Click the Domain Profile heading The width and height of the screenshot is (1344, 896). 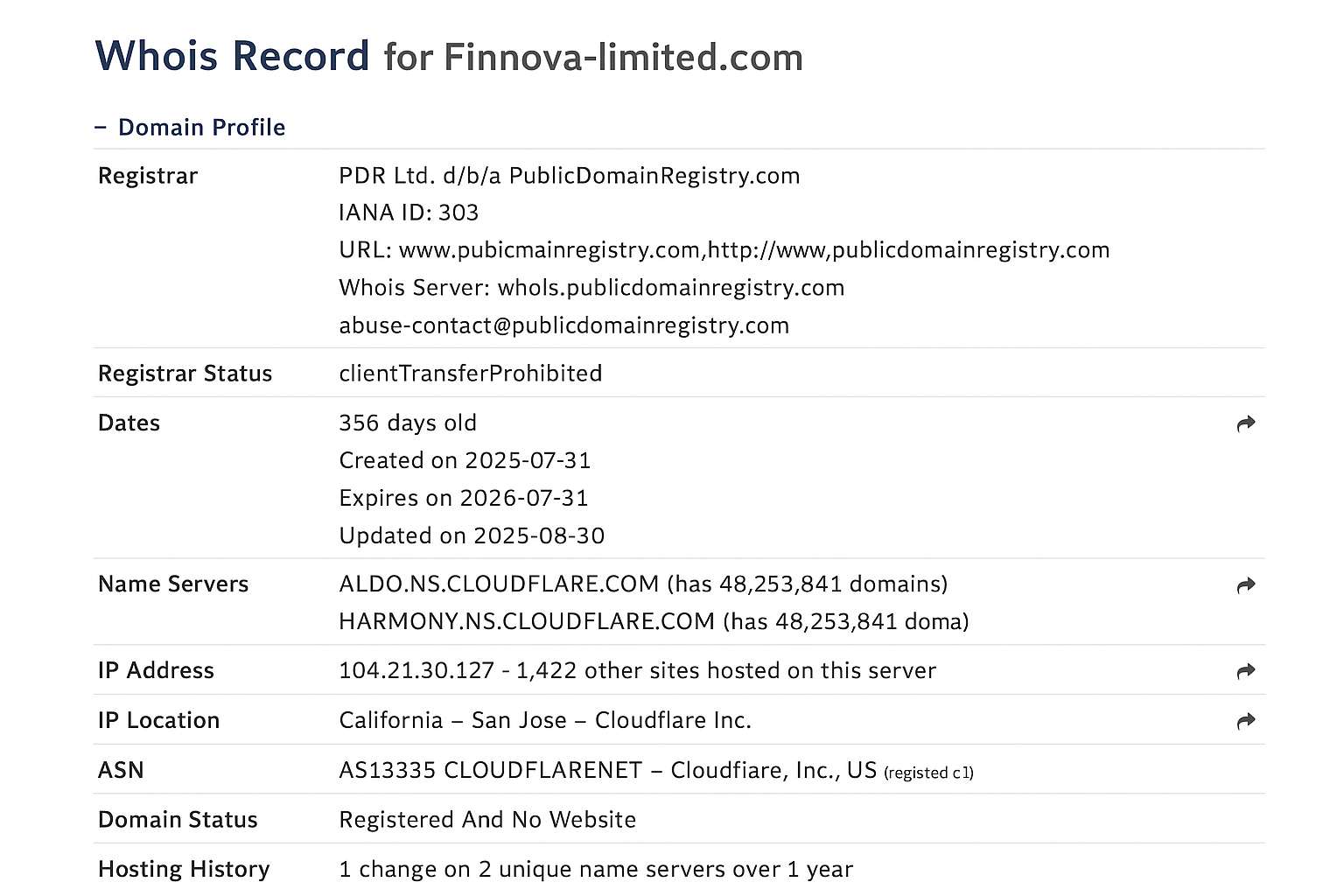click(x=201, y=128)
